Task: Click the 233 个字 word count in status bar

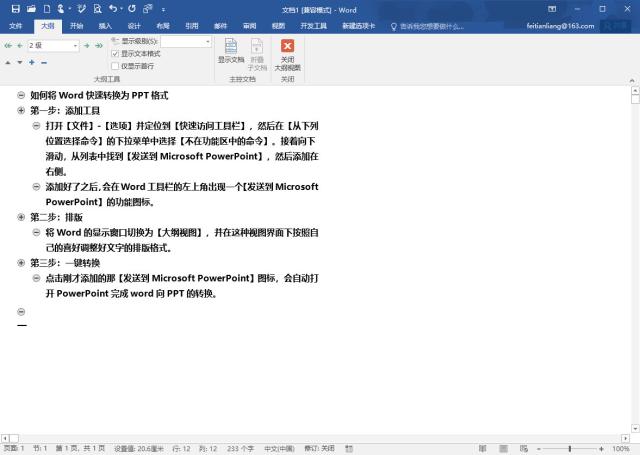Action: tap(240, 448)
